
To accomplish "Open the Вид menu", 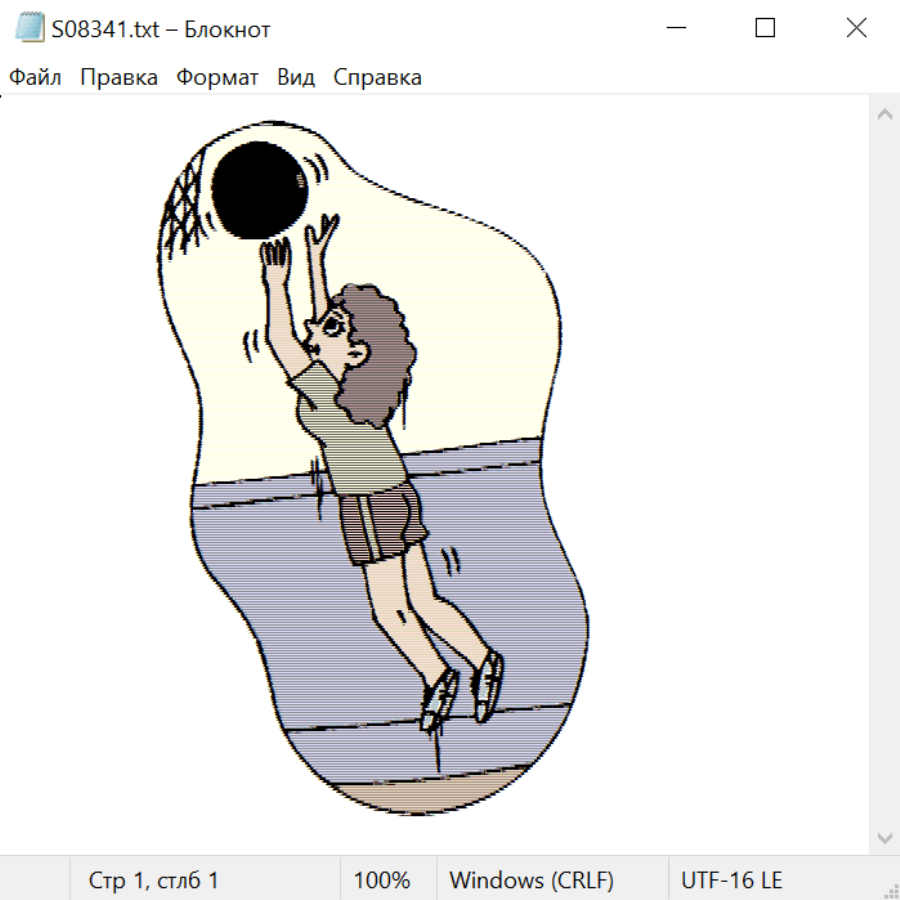I will (x=296, y=77).
